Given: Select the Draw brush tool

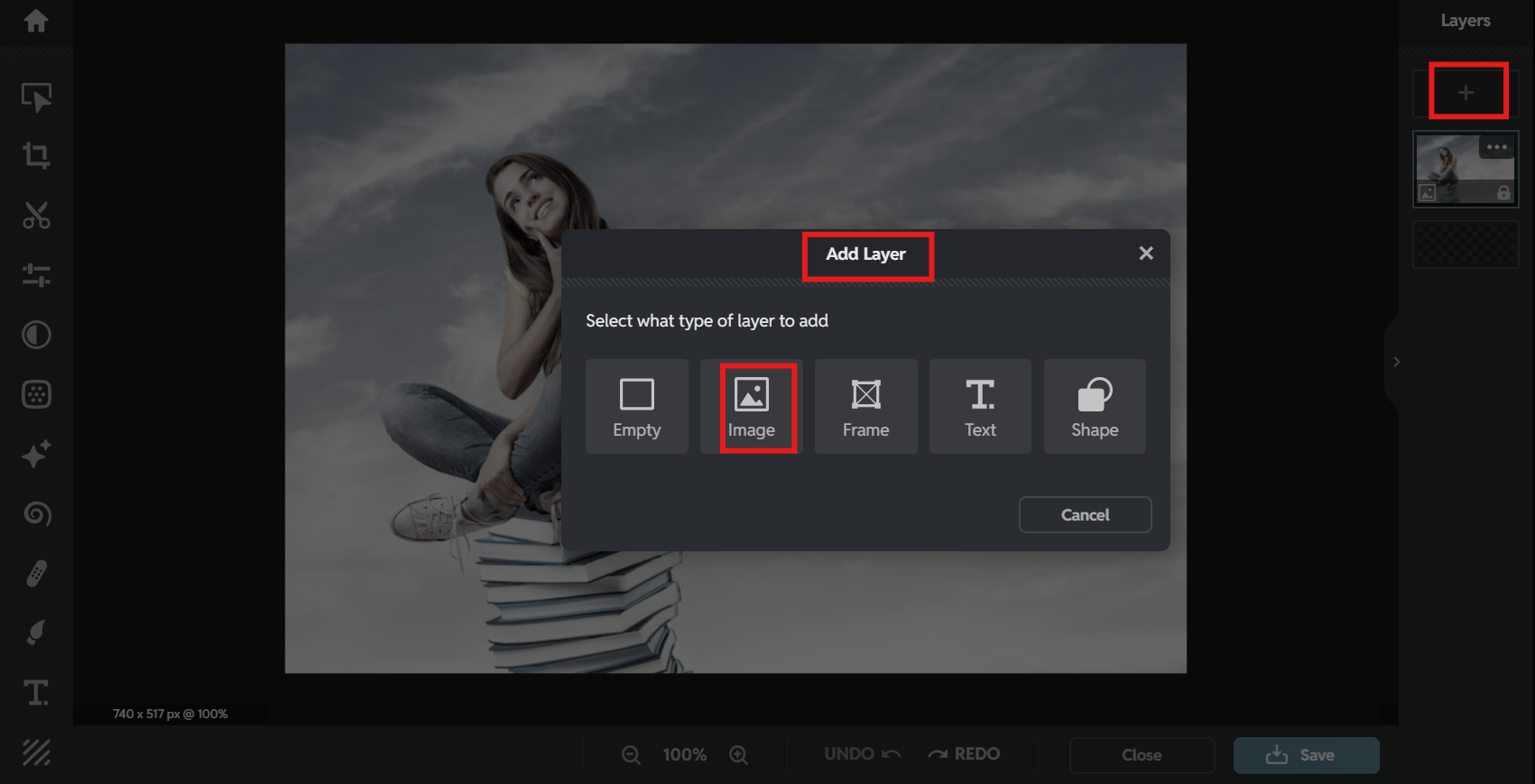Looking at the screenshot, I should click(36, 632).
